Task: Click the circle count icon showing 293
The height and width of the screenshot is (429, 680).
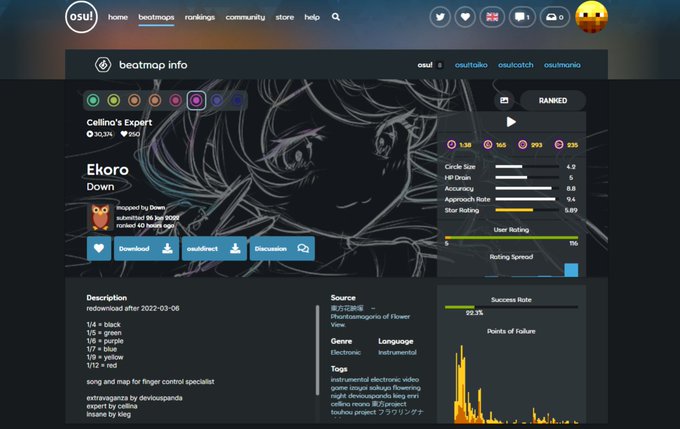Action: [x=523, y=144]
